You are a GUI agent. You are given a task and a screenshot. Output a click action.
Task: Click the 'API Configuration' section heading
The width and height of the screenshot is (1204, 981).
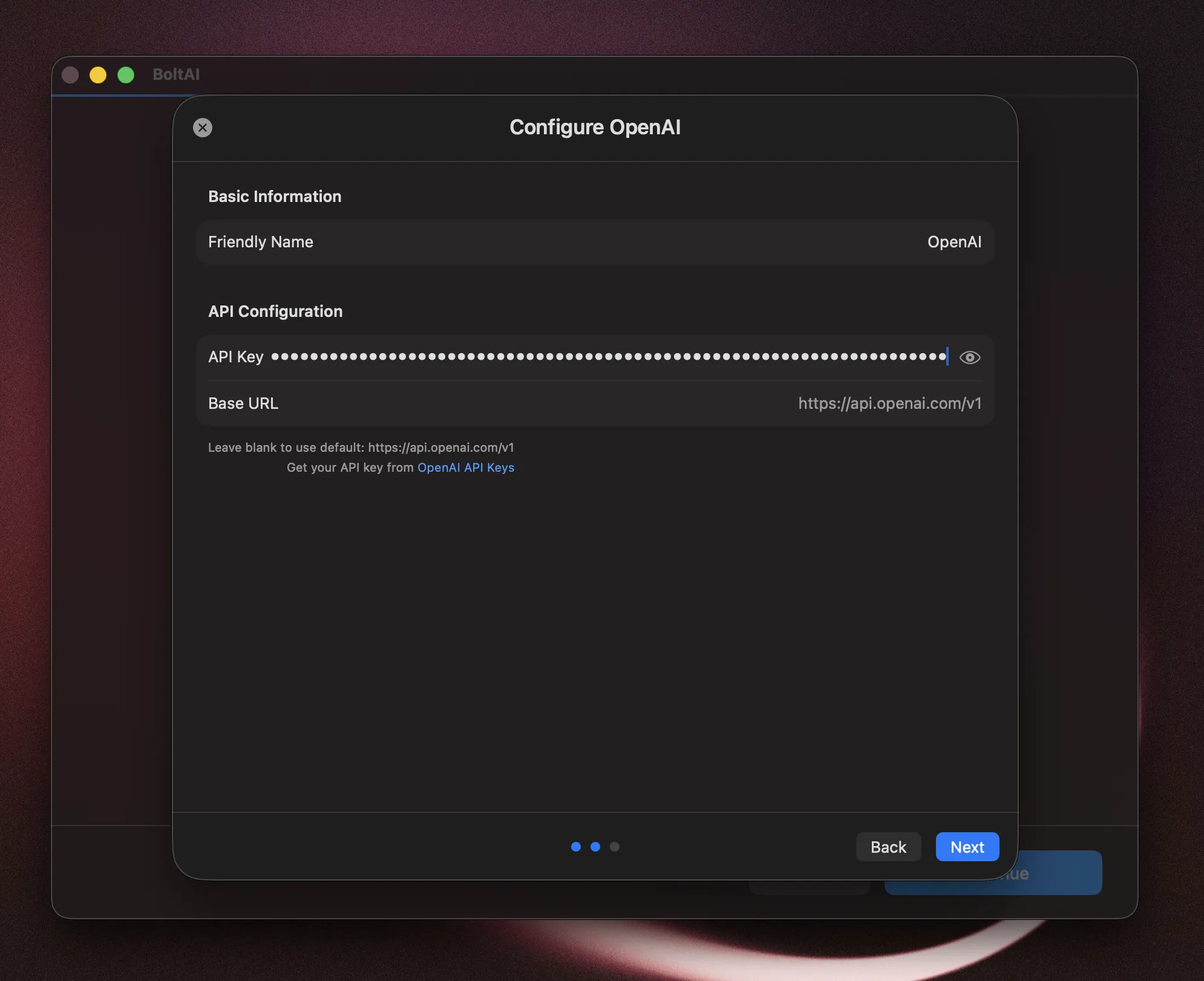[275, 311]
